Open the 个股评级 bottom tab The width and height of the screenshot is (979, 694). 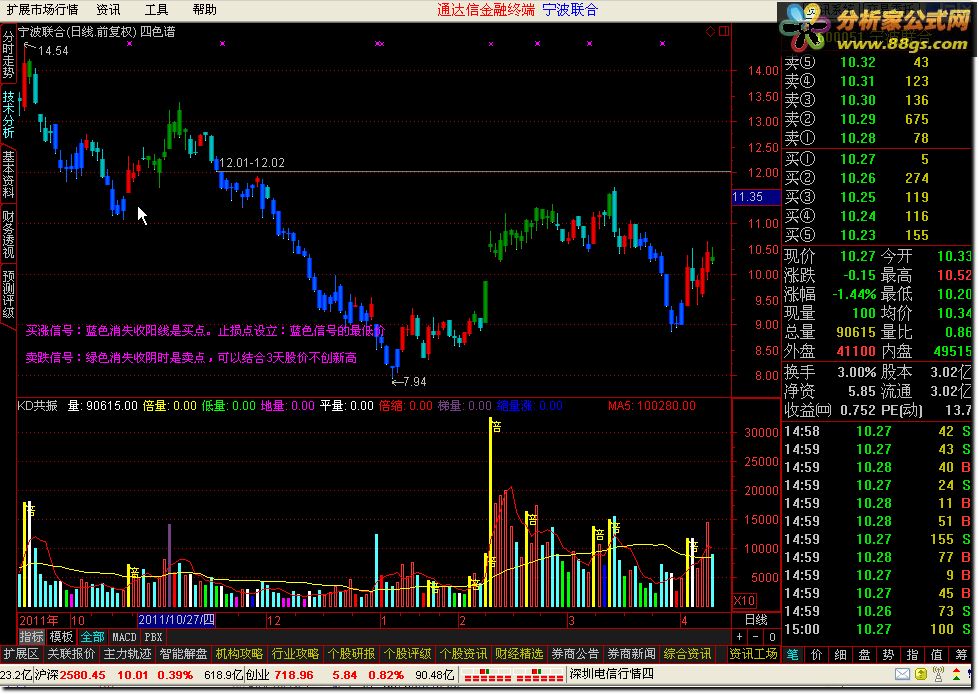point(407,653)
